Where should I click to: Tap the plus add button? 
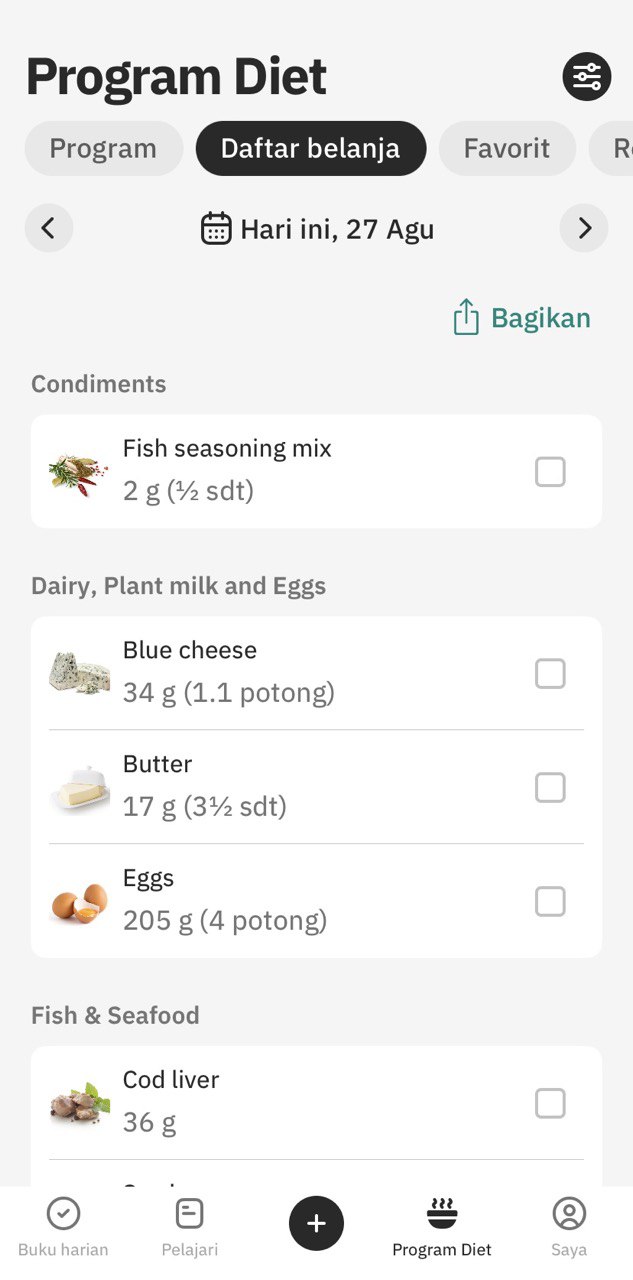coord(316,1223)
